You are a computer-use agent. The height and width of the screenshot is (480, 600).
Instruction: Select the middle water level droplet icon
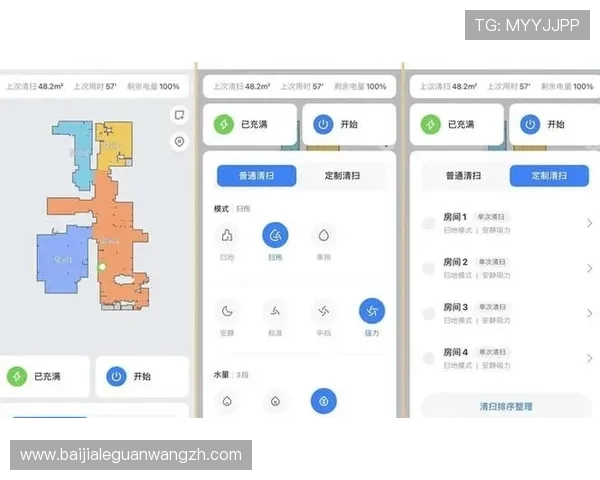point(275,401)
